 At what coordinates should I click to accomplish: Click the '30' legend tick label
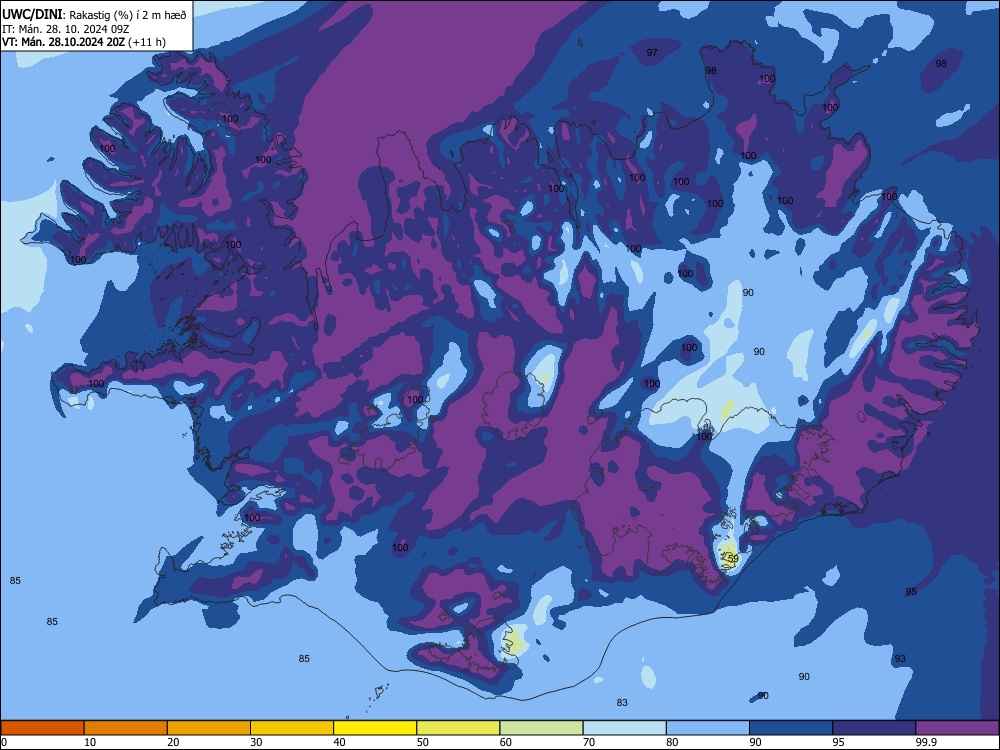pyautogui.click(x=256, y=742)
